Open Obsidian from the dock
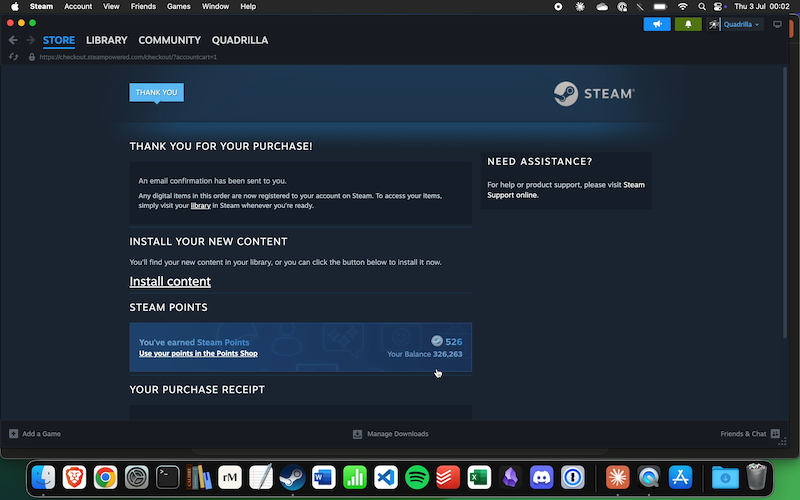 point(510,478)
